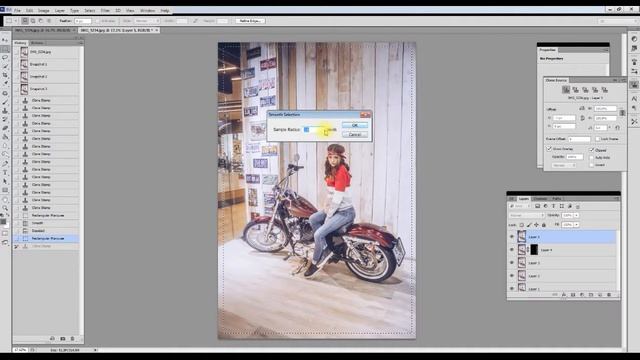Click the Intersect with Selection icon
This screenshot has height=360, width=640.
[49, 21]
